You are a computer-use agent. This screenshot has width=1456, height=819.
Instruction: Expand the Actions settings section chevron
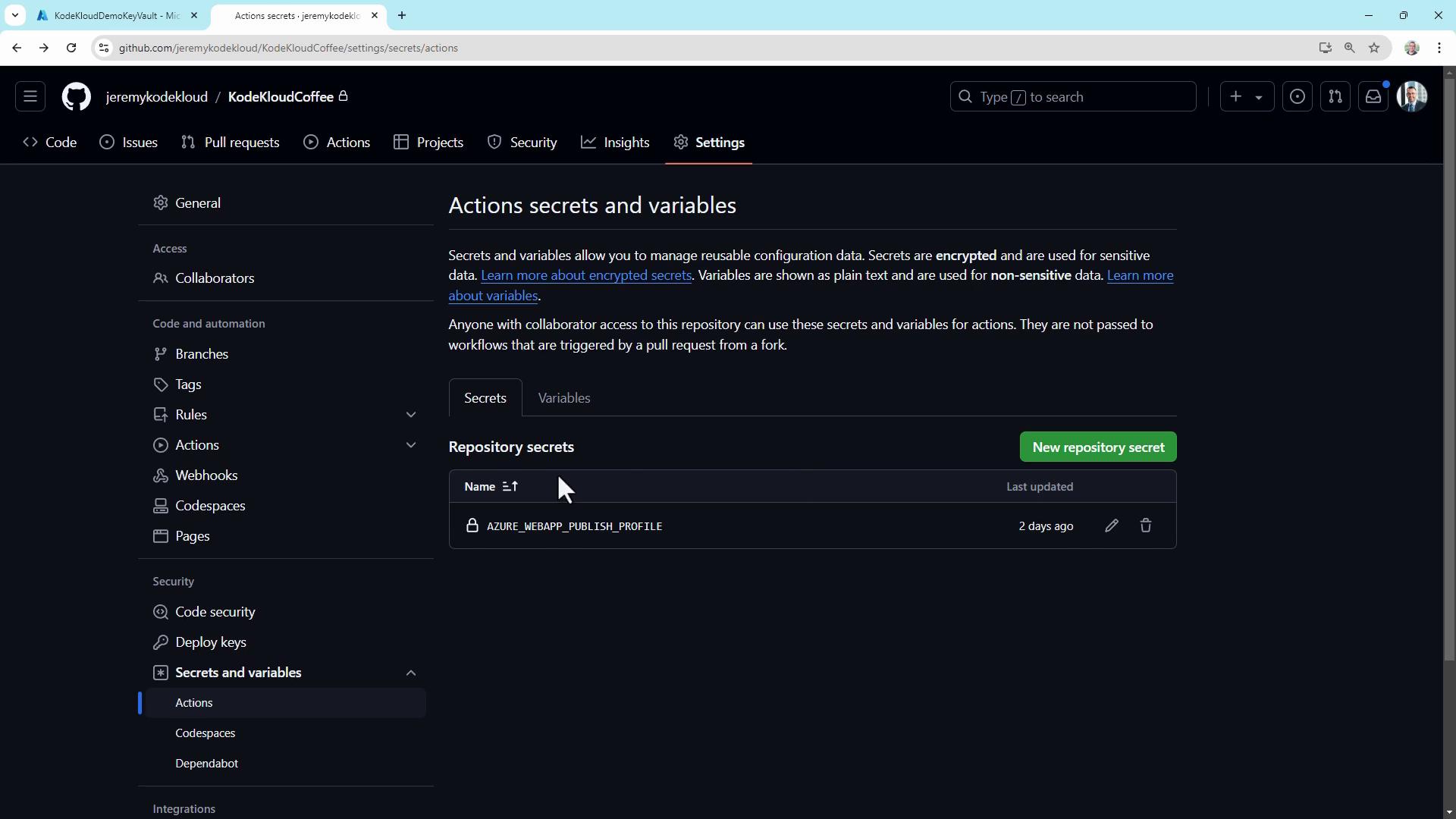[x=410, y=445]
